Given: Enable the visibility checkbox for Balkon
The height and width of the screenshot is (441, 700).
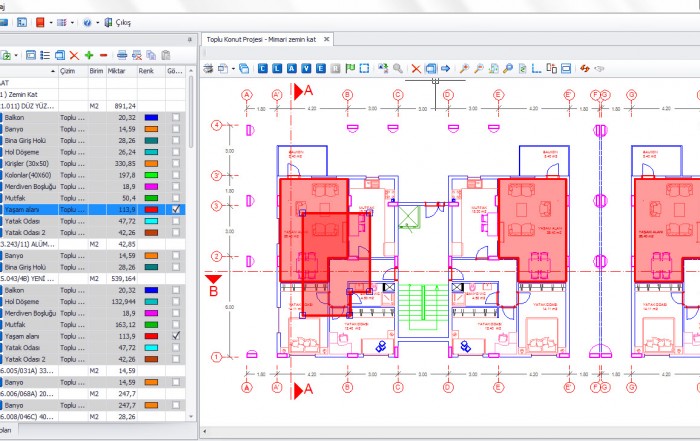Looking at the screenshot, I should [176, 117].
